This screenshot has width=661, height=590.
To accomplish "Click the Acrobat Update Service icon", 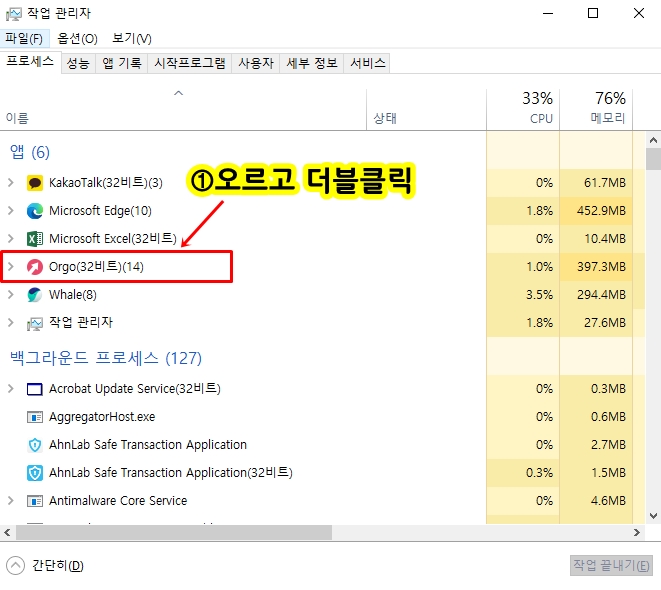I will (x=35, y=389).
